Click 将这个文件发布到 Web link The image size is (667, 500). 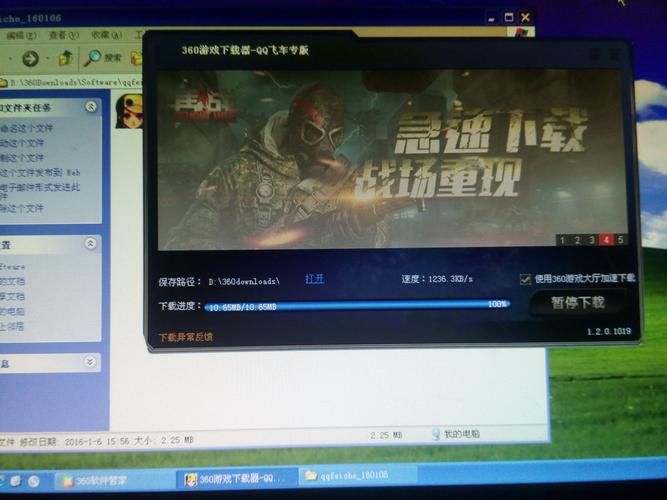click(40, 172)
